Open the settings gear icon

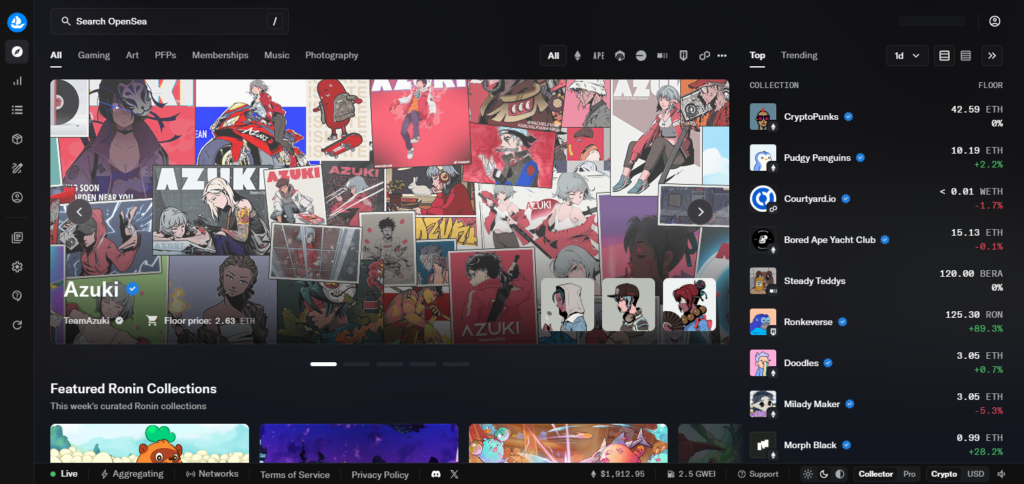[17, 266]
